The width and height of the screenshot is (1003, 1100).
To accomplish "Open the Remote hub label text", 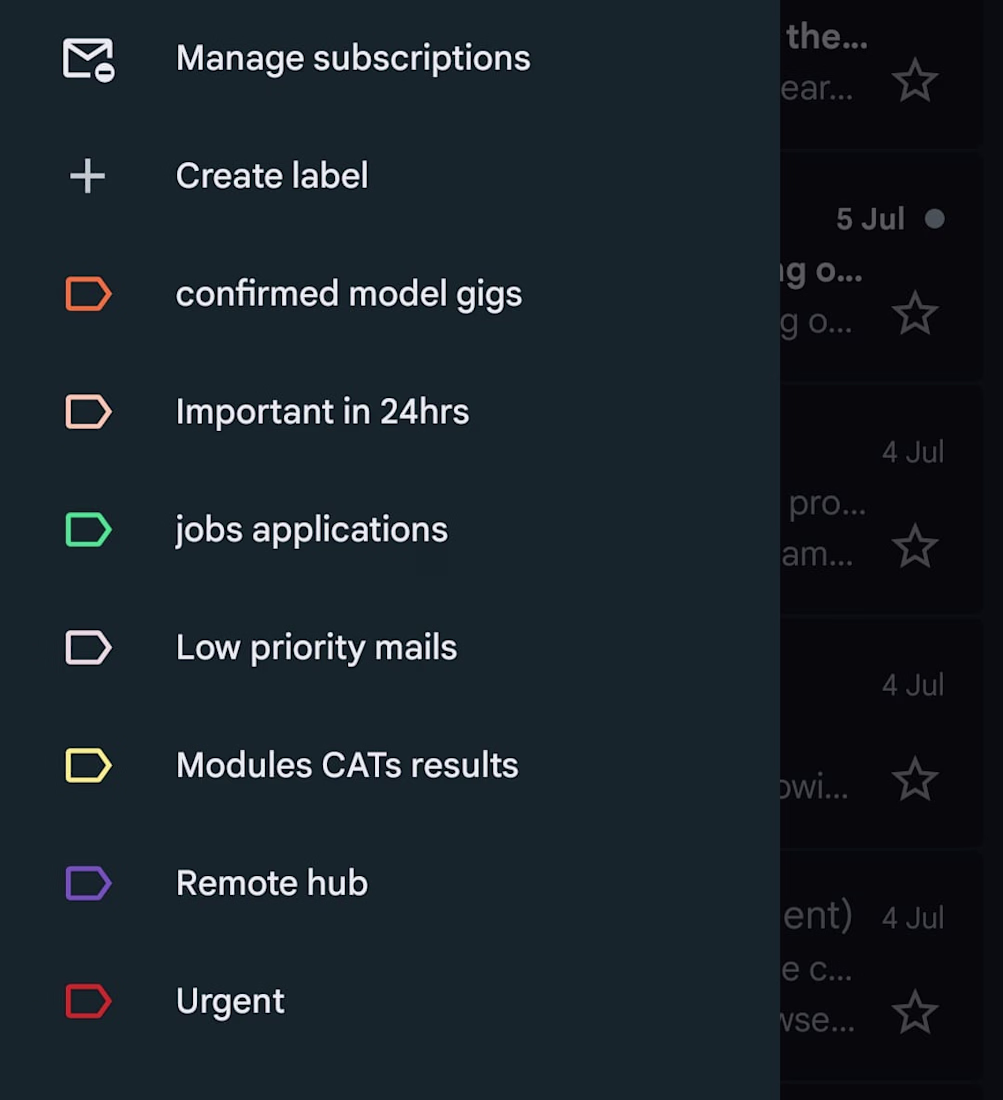I will pyautogui.click(x=272, y=883).
